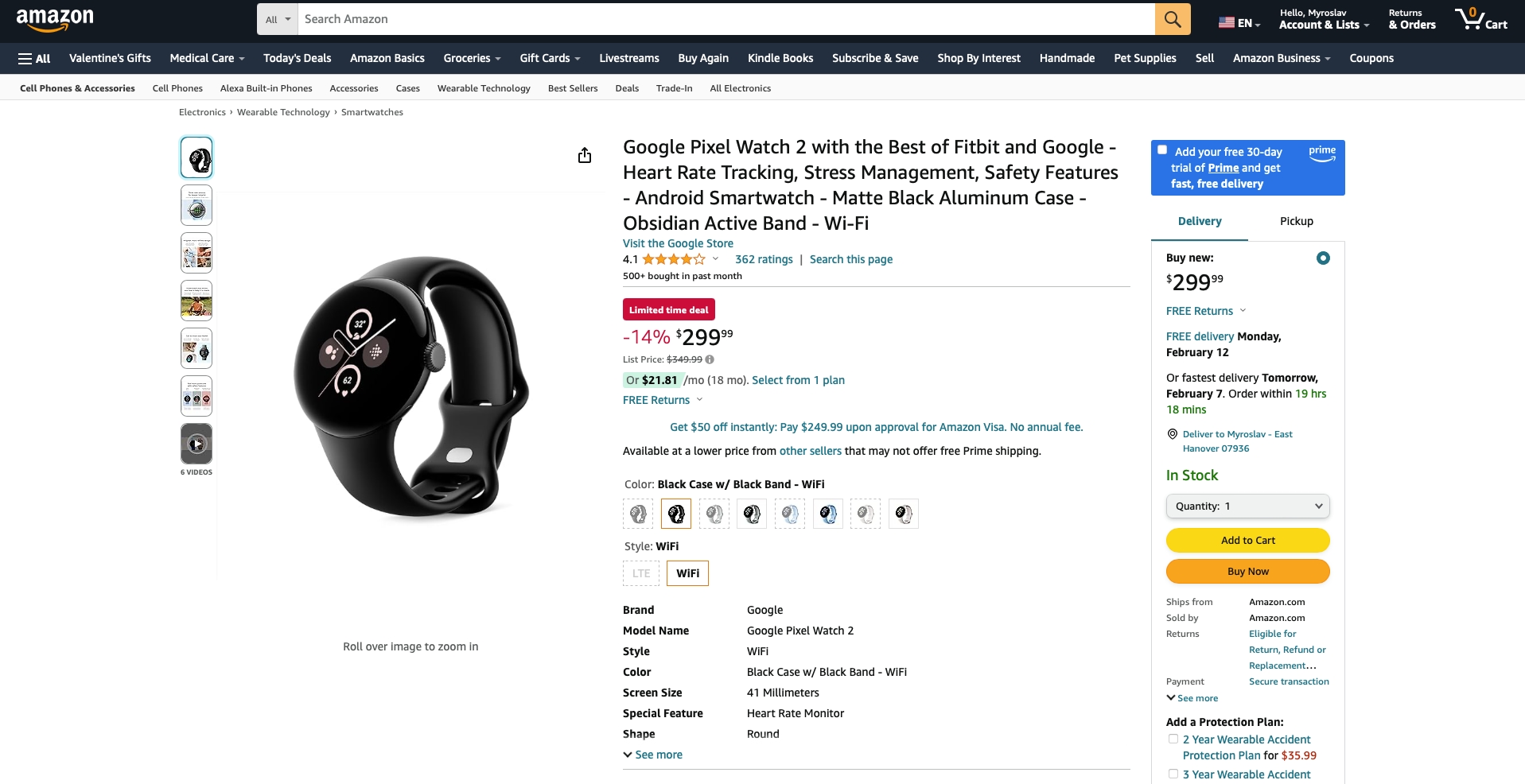The height and width of the screenshot is (784, 1525).
Task: Select the Buy new radio button
Action: (x=1323, y=258)
